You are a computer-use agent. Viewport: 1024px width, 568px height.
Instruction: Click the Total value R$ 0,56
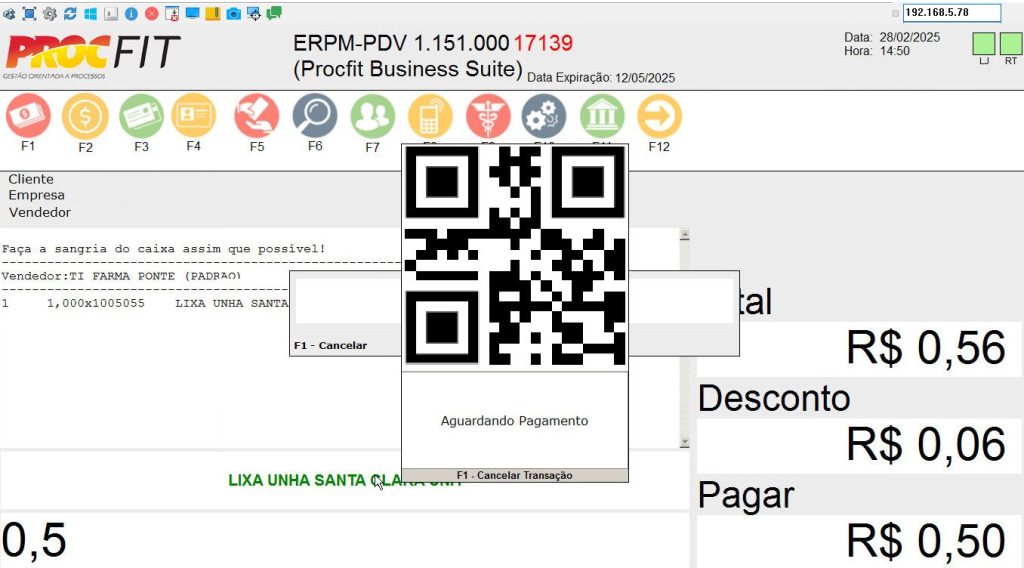925,347
